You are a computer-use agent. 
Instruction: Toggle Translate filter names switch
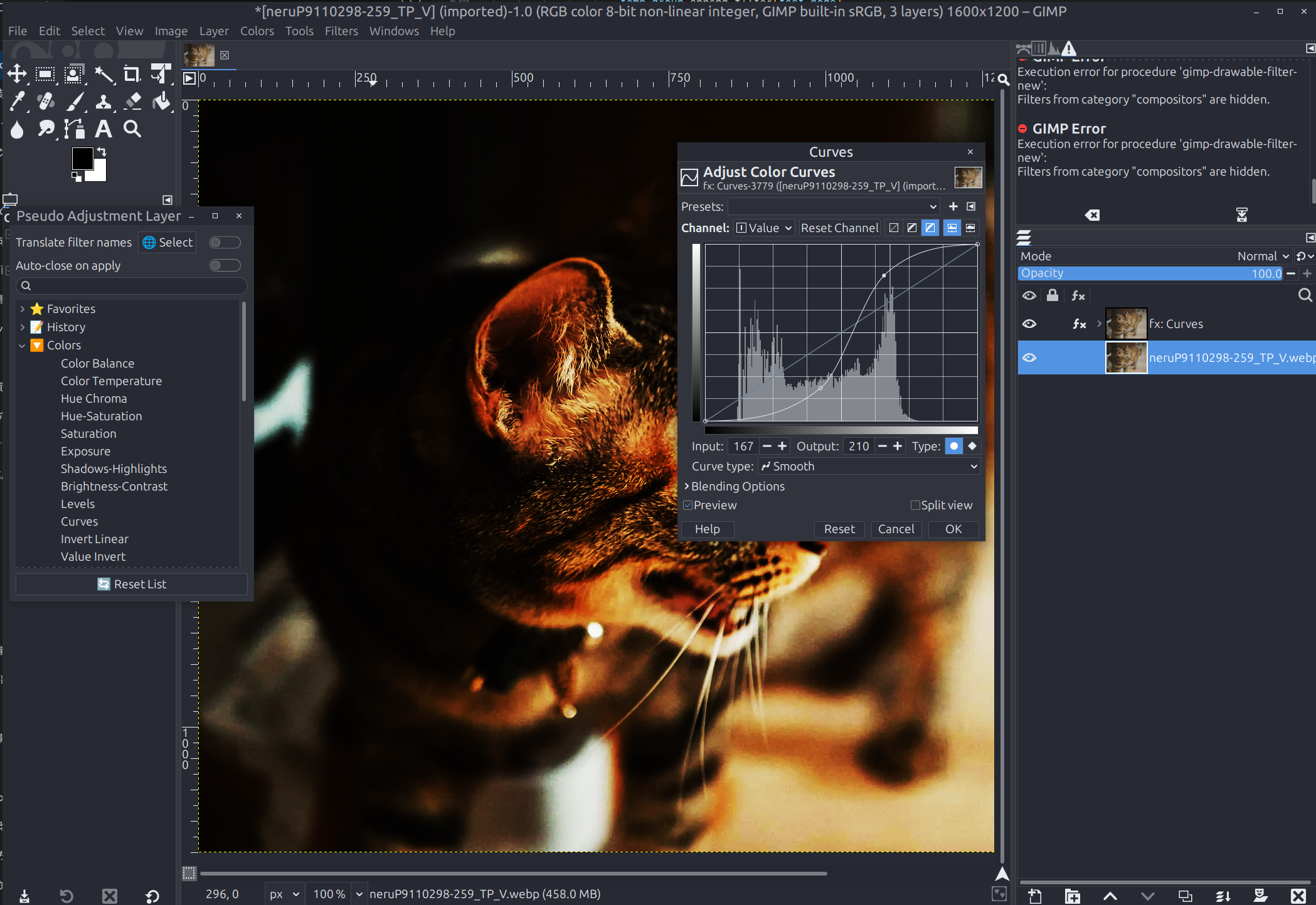point(225,242)
